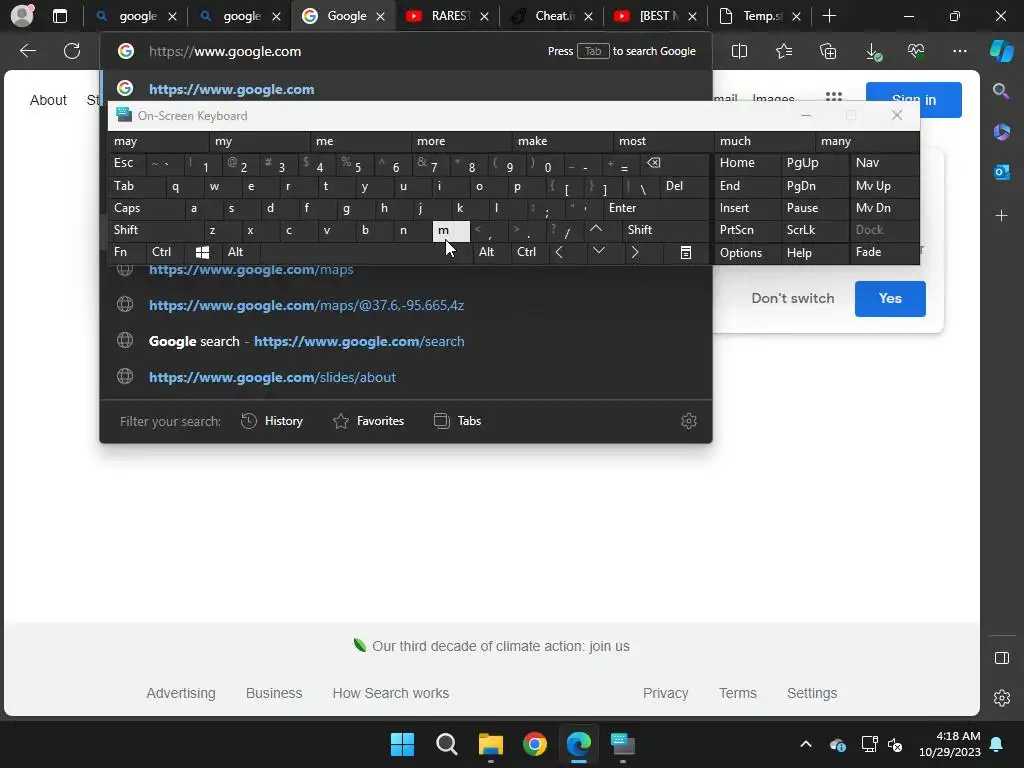Open the Privacy footer link
Screen dimensions: 1024x768
[665, 693]
